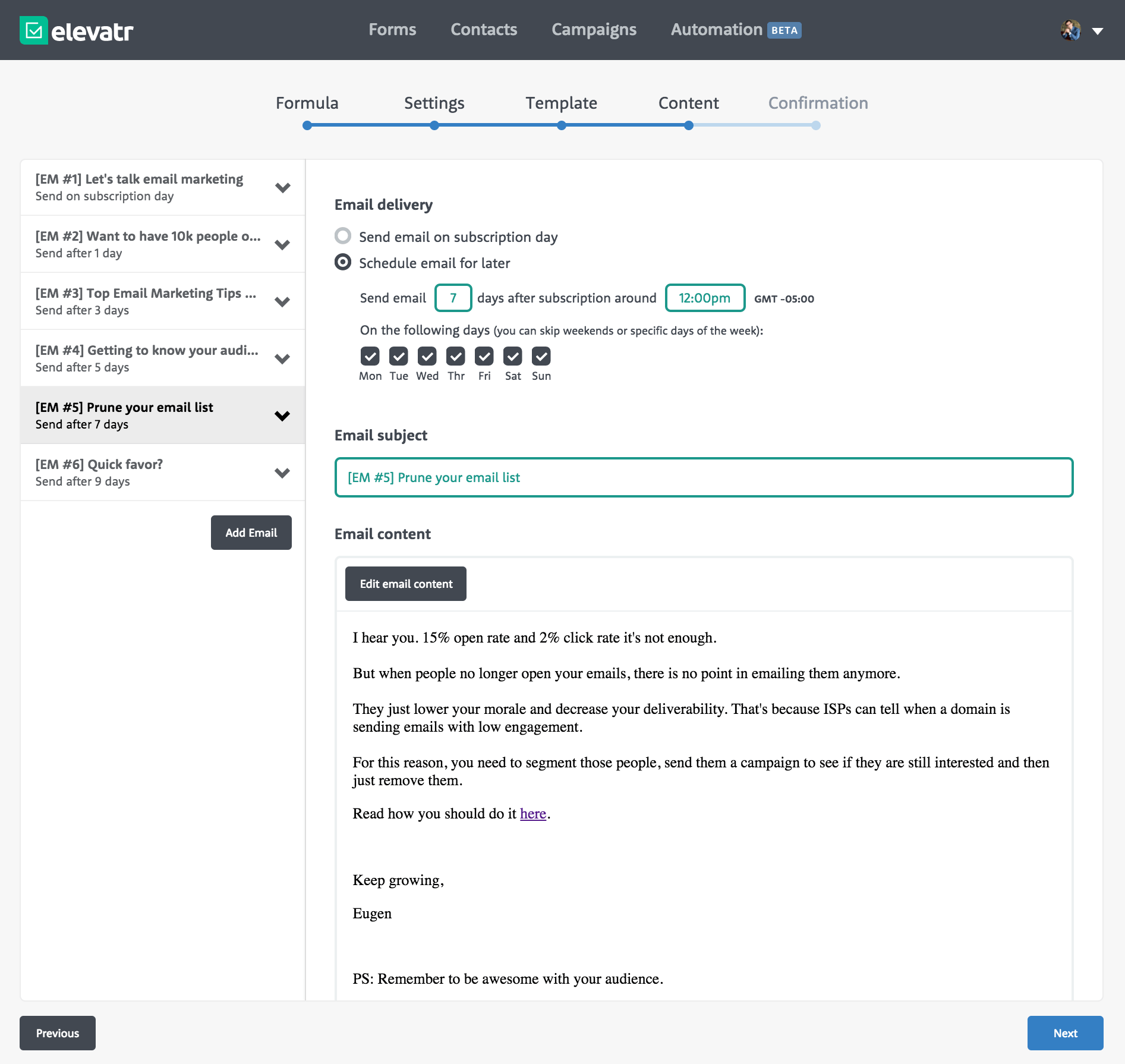Disable Wednesday as a sending day
The width and height of the screenshot is (1125, 1064).
(427, 356)
